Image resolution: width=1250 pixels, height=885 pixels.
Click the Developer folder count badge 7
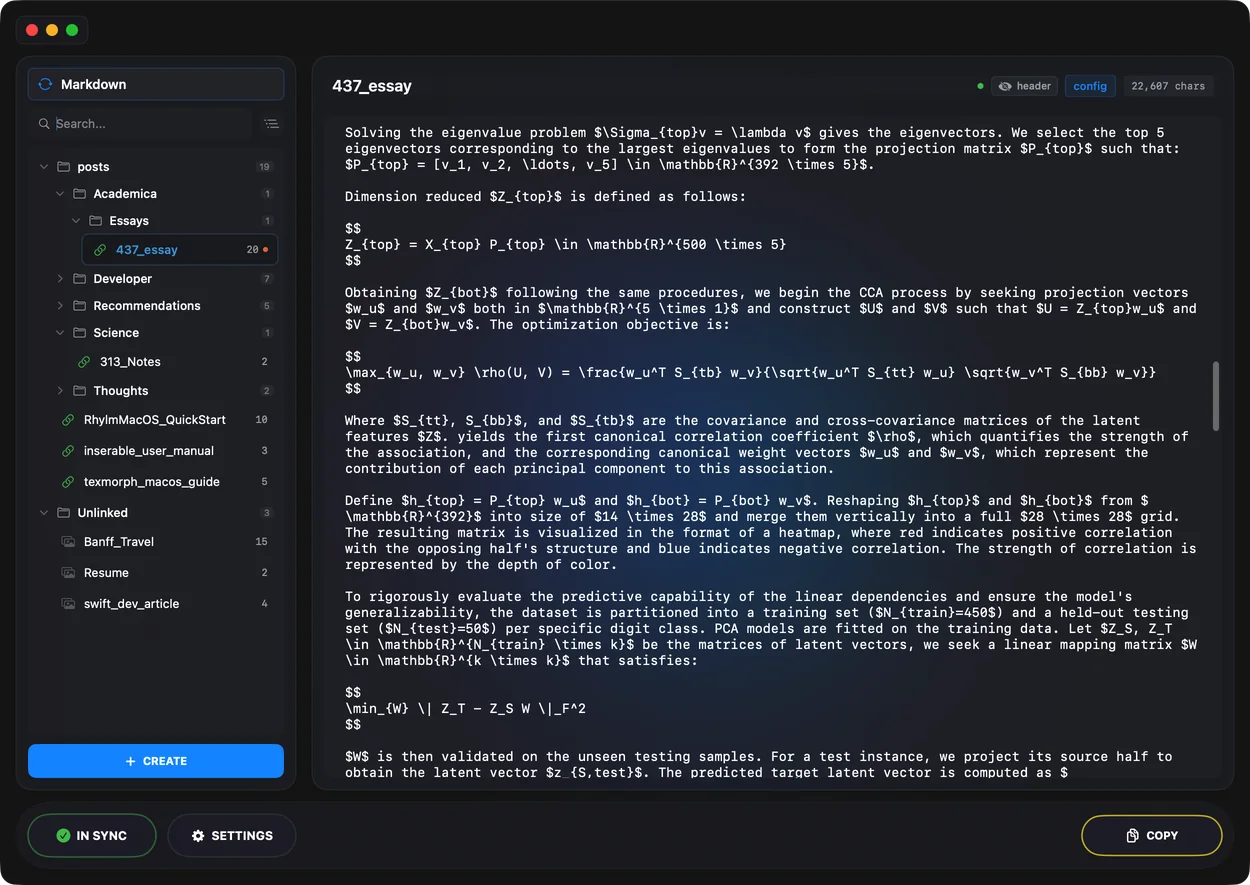click(267, 279)
